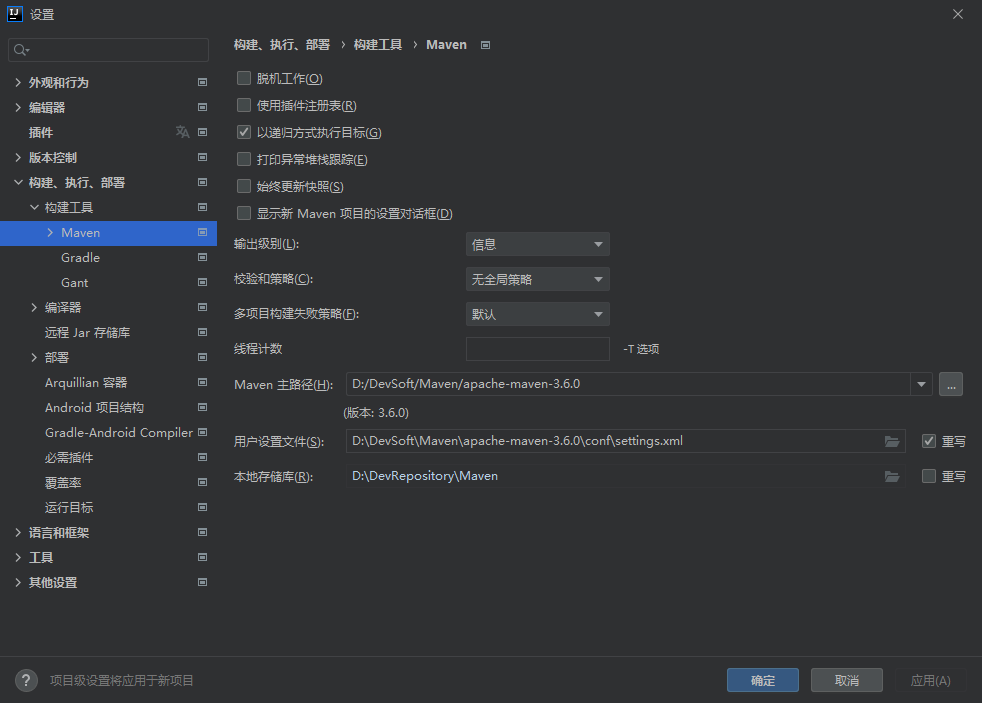Screen dimensions: 982x703
Task: Open the 输出级别 dropdown
Action: (537, 244)
